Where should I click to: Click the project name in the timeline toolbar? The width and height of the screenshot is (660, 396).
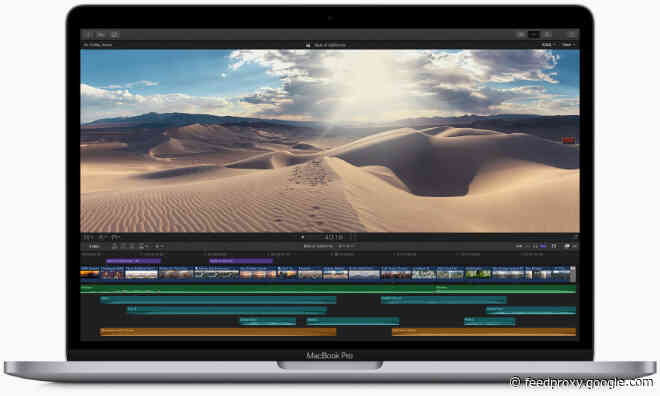[318, 246]
